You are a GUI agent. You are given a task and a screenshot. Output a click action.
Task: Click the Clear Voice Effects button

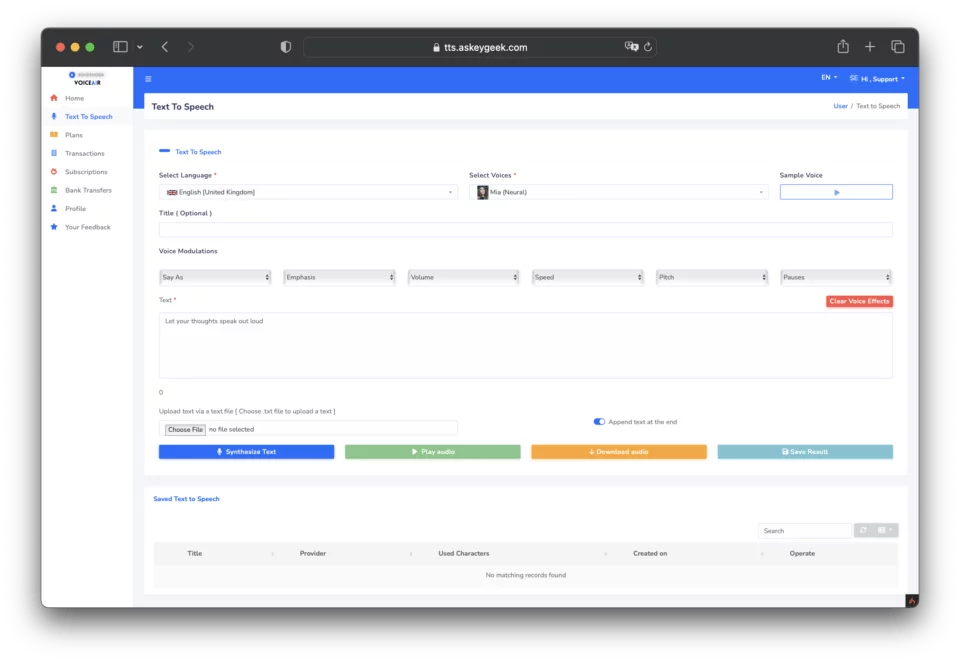click(x=858, y=301)
